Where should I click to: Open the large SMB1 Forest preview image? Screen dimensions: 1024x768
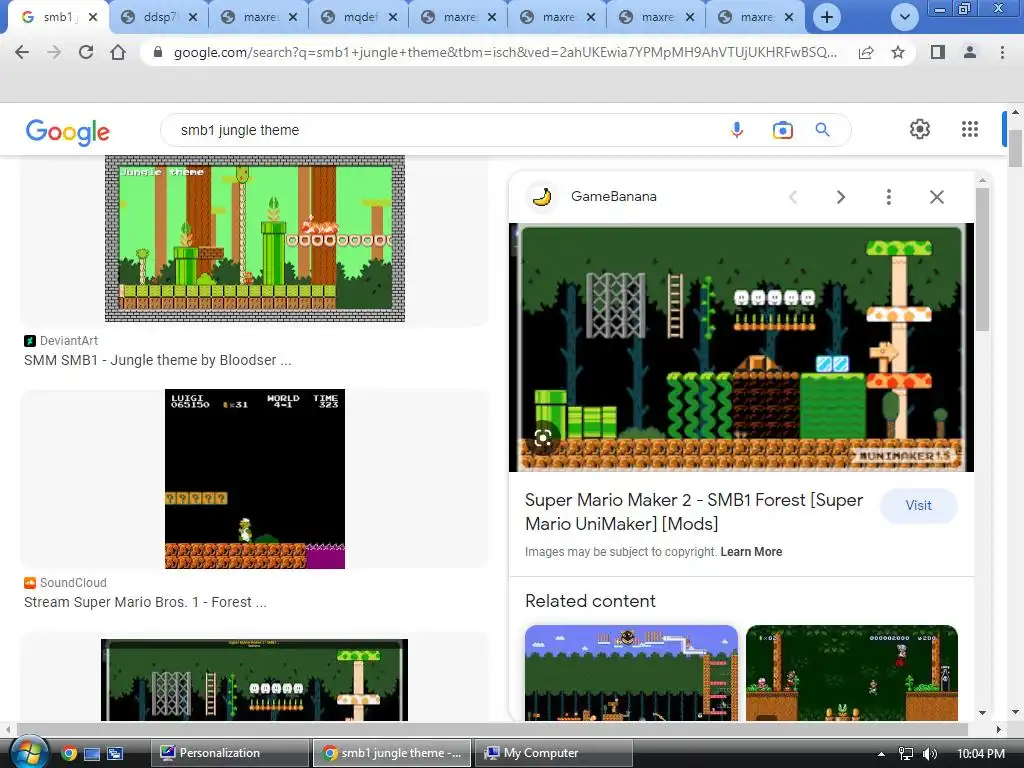click(x=741, y=347)
